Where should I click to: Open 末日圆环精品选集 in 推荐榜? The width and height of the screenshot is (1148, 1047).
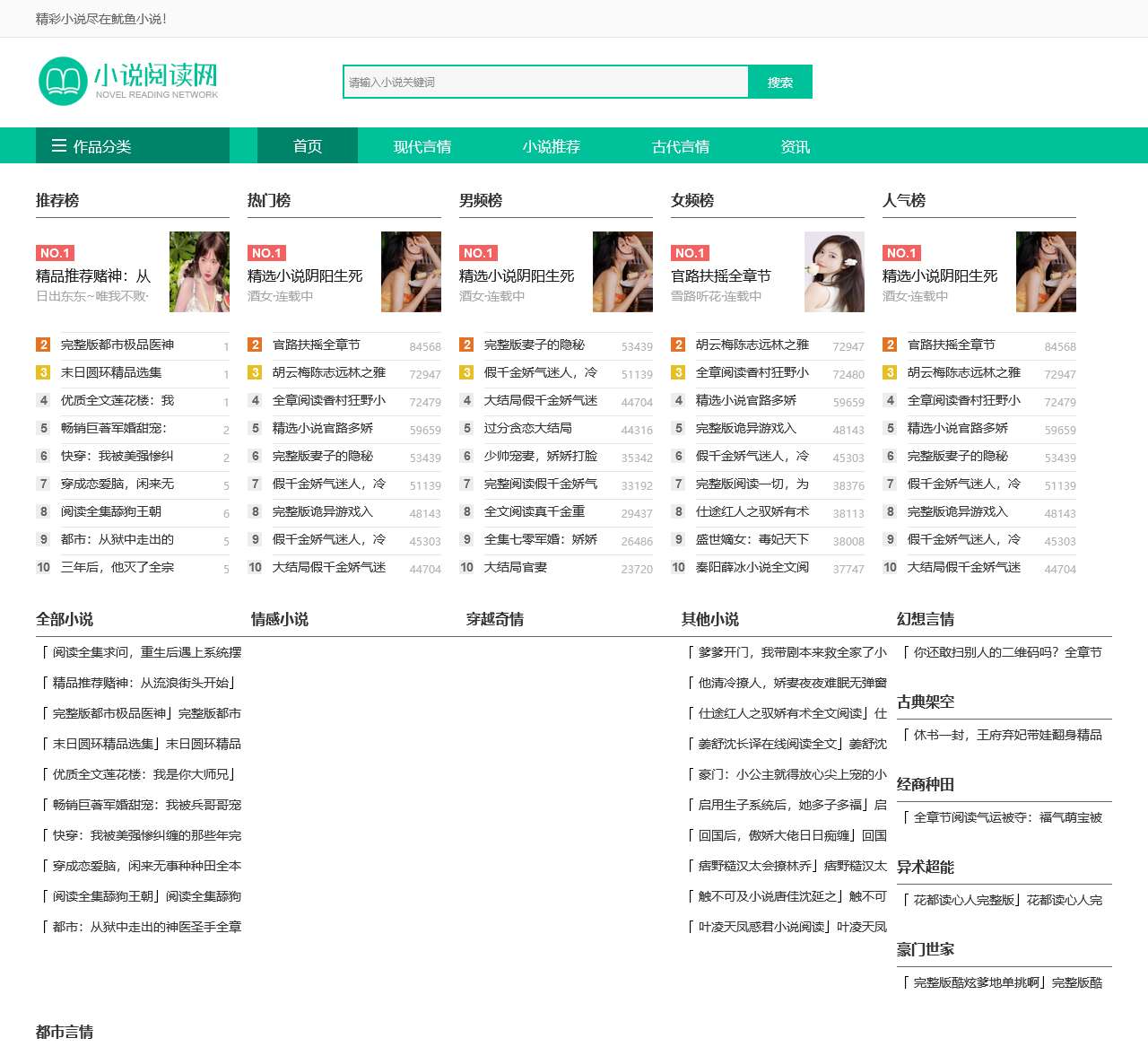click(111, 373)
